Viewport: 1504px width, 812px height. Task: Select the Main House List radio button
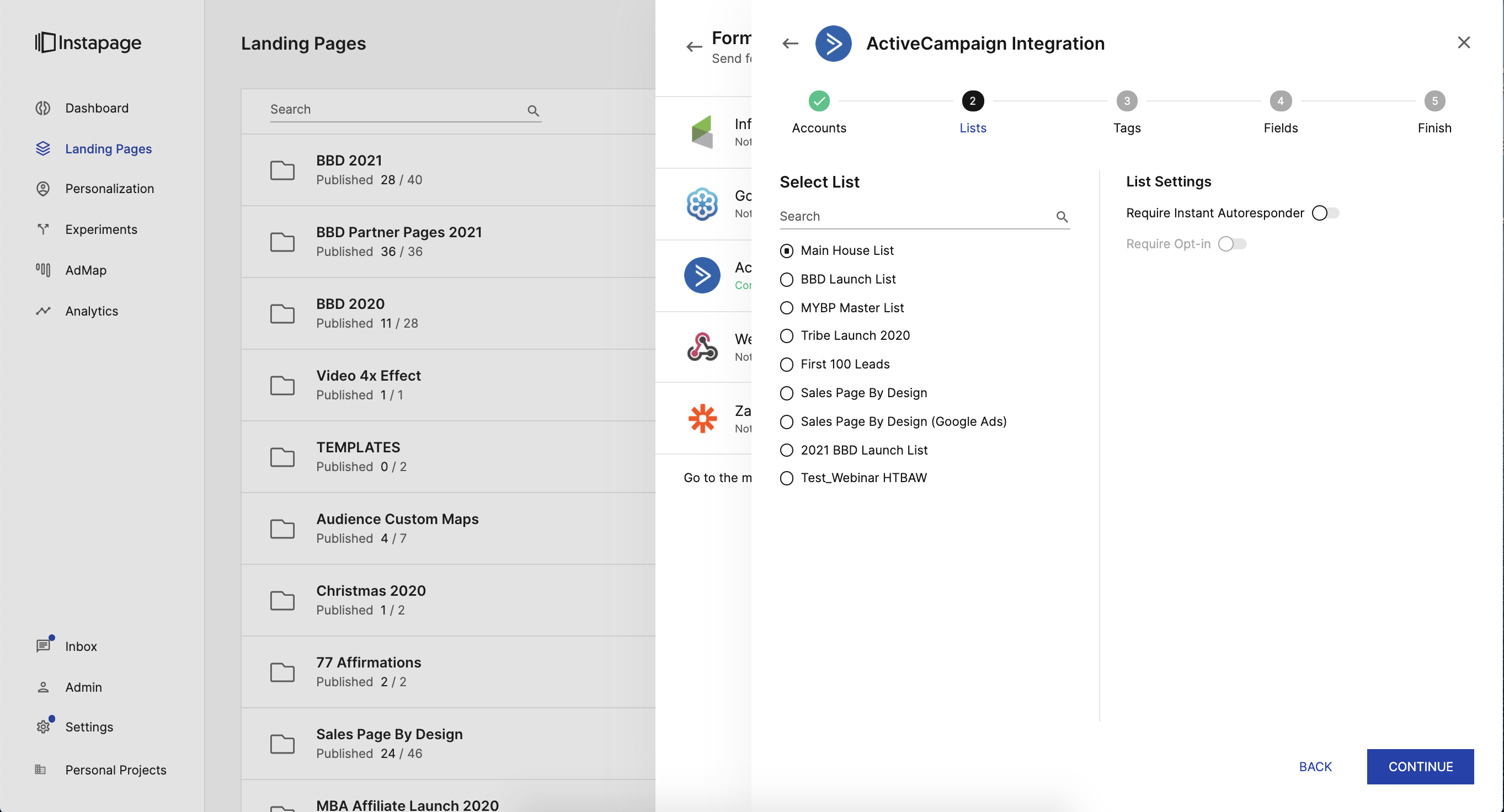[x=786, y=251]
